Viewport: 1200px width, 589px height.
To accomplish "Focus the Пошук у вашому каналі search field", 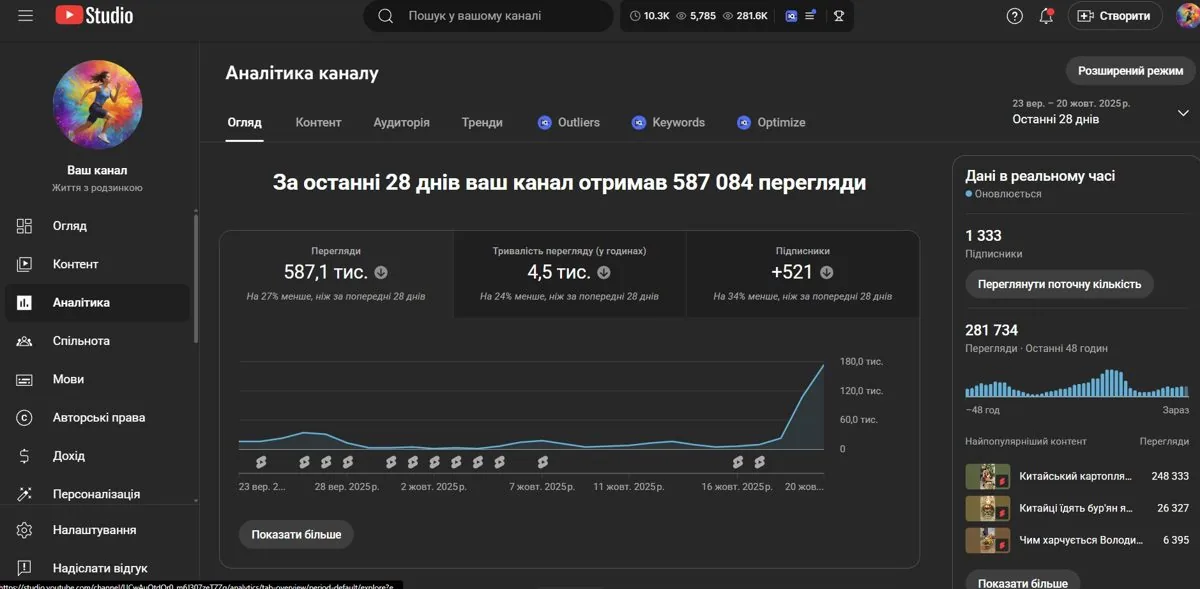I will pos(488,16).
